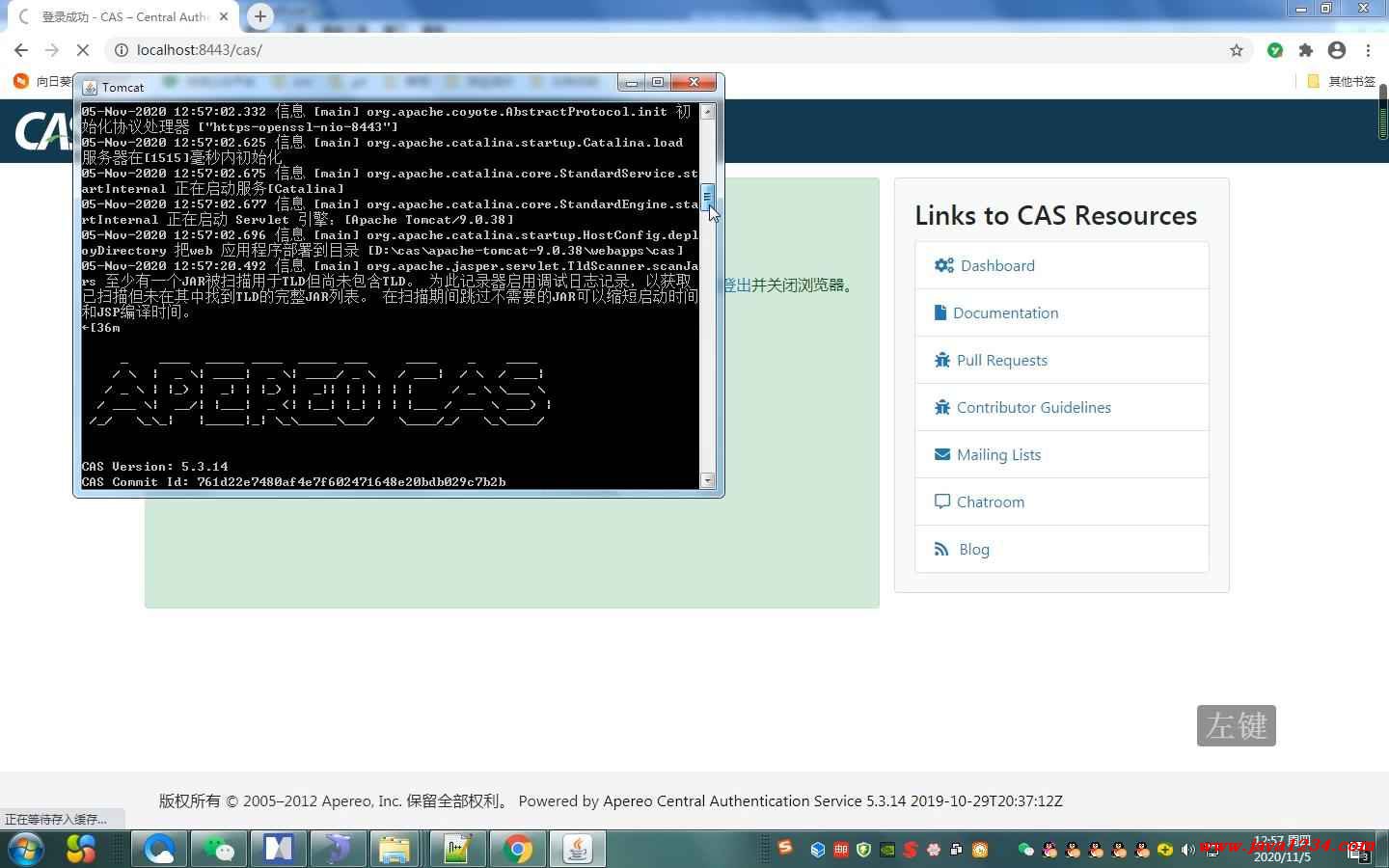Screen dimensions: 1389x868
Task: Click the Sogou input S tray icon
Action: coord(785,848)
